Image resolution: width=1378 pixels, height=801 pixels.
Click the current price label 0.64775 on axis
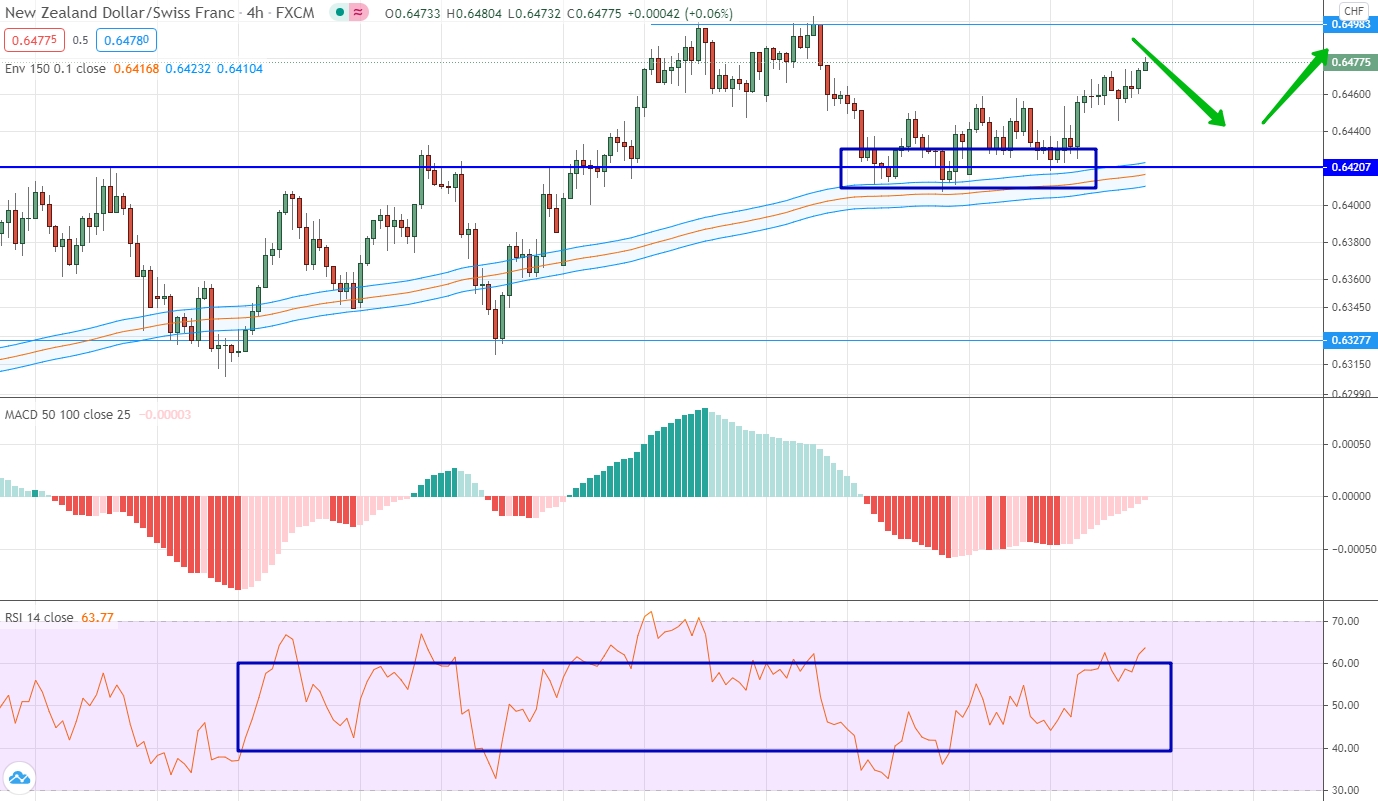[1351, 62]
